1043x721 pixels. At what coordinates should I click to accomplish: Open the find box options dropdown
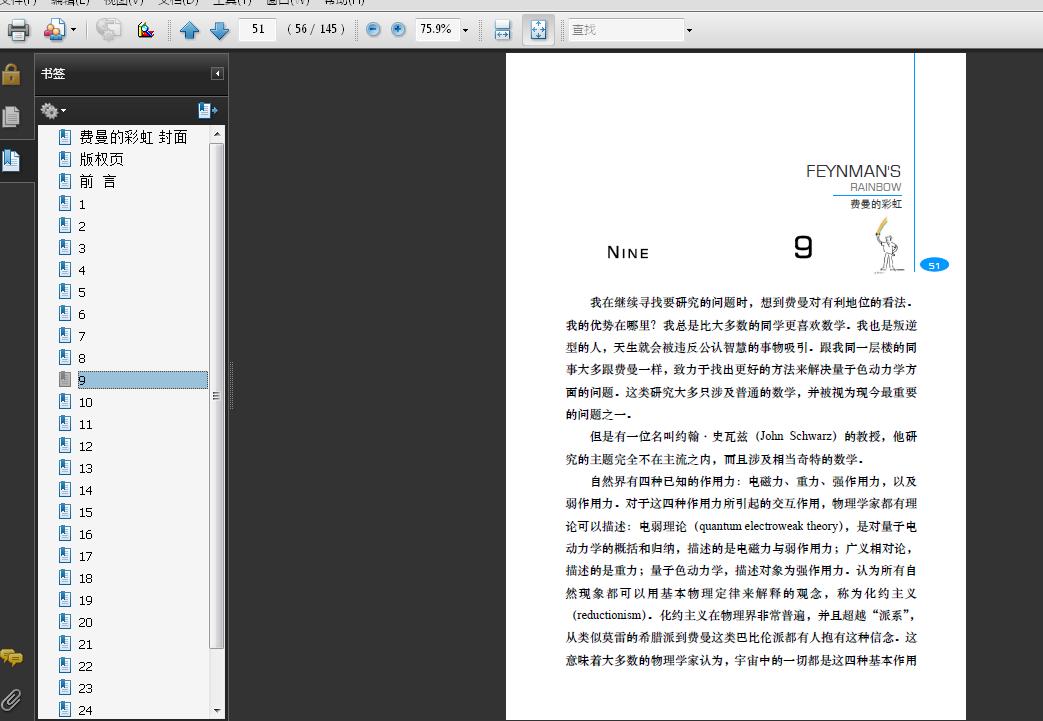point(689,30)
